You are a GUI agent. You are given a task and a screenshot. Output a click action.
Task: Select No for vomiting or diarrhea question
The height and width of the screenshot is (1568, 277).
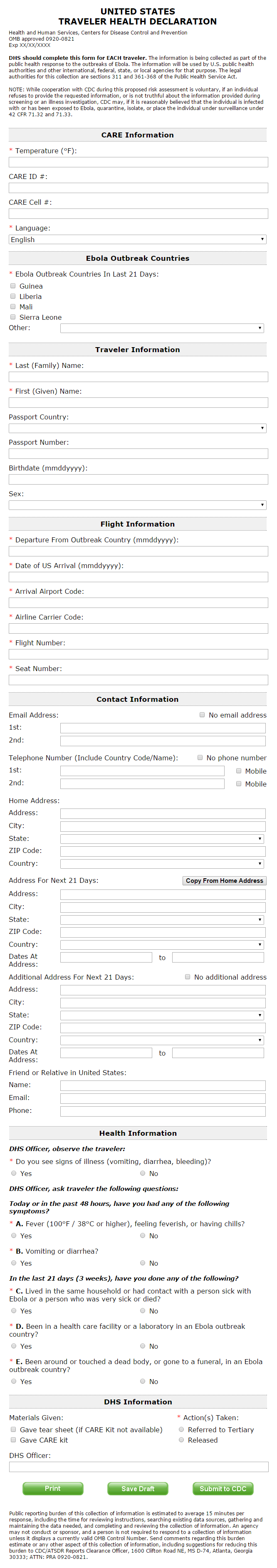pos(143,1263)
